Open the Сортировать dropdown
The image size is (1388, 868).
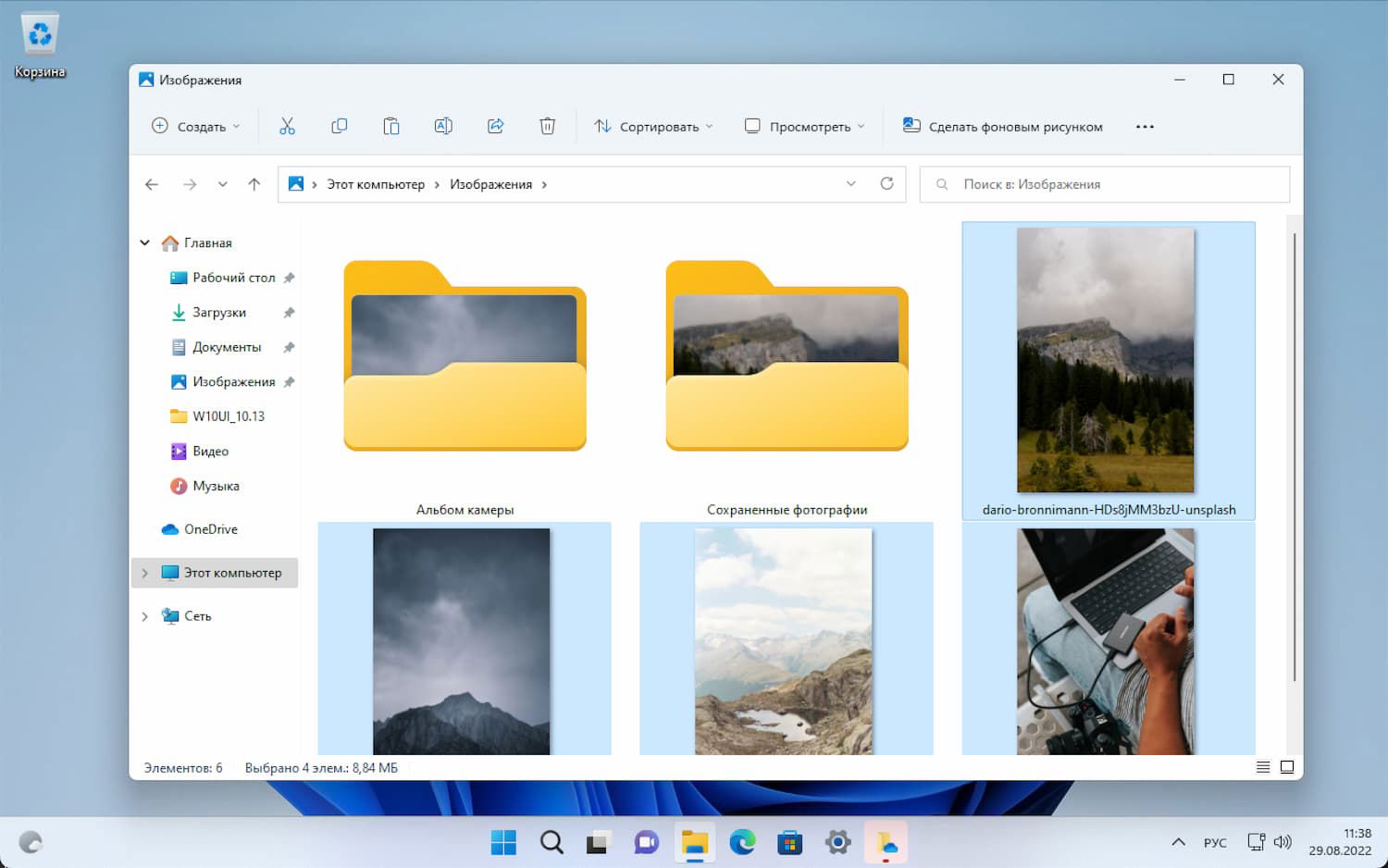pyautogui.click(x=653, y=127)
